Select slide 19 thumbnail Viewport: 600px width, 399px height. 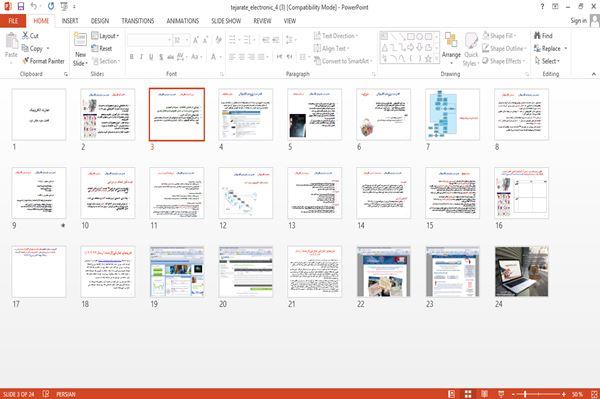pos(177,272)
